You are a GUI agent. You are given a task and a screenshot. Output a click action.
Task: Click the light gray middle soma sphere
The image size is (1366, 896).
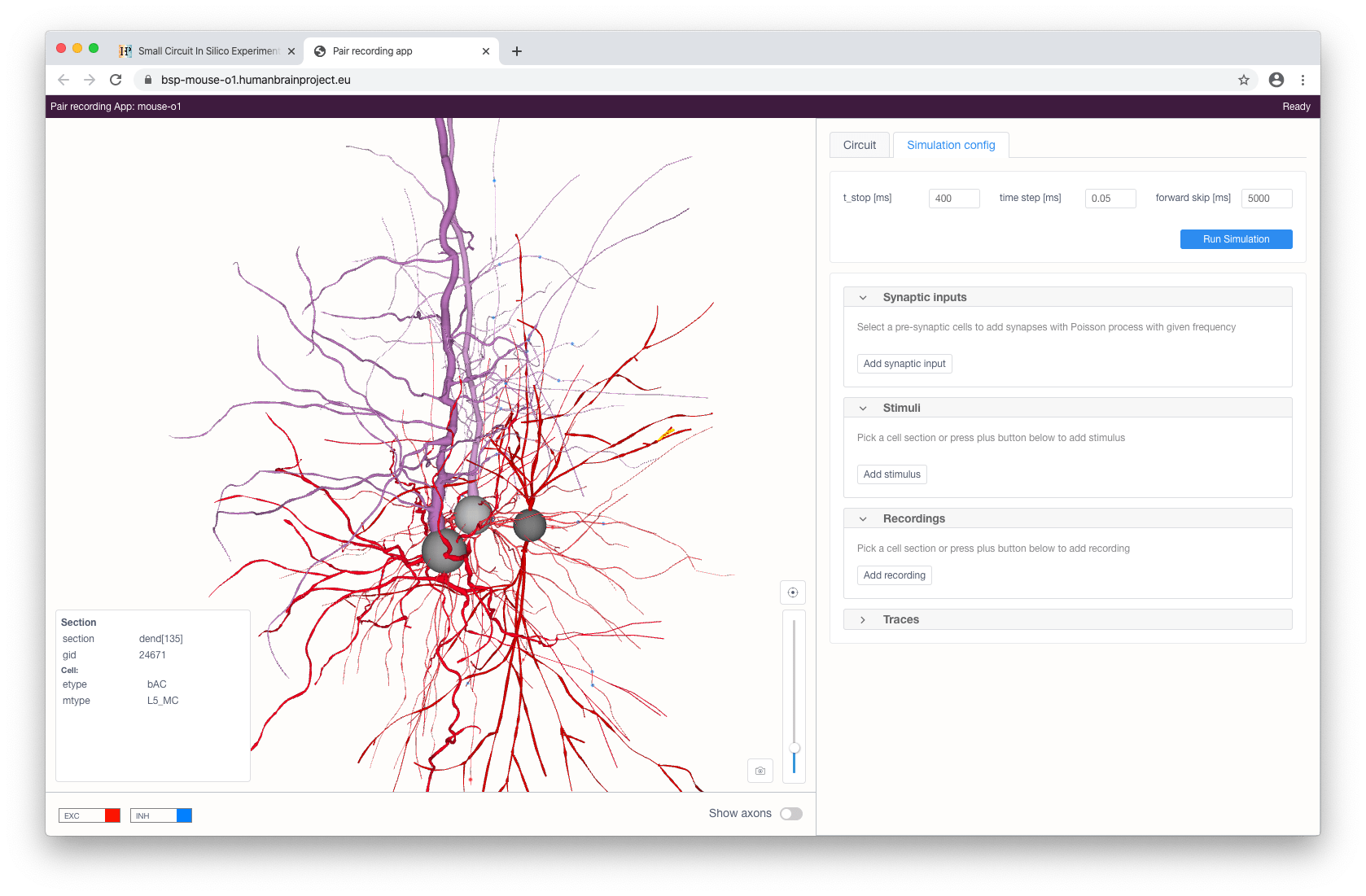[x=472, y=514]
